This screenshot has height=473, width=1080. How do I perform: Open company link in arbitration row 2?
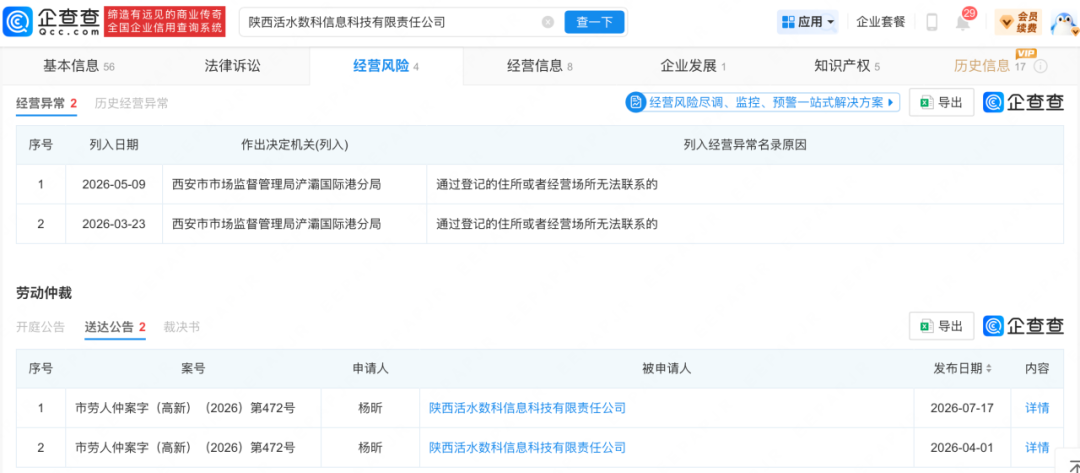528,448
